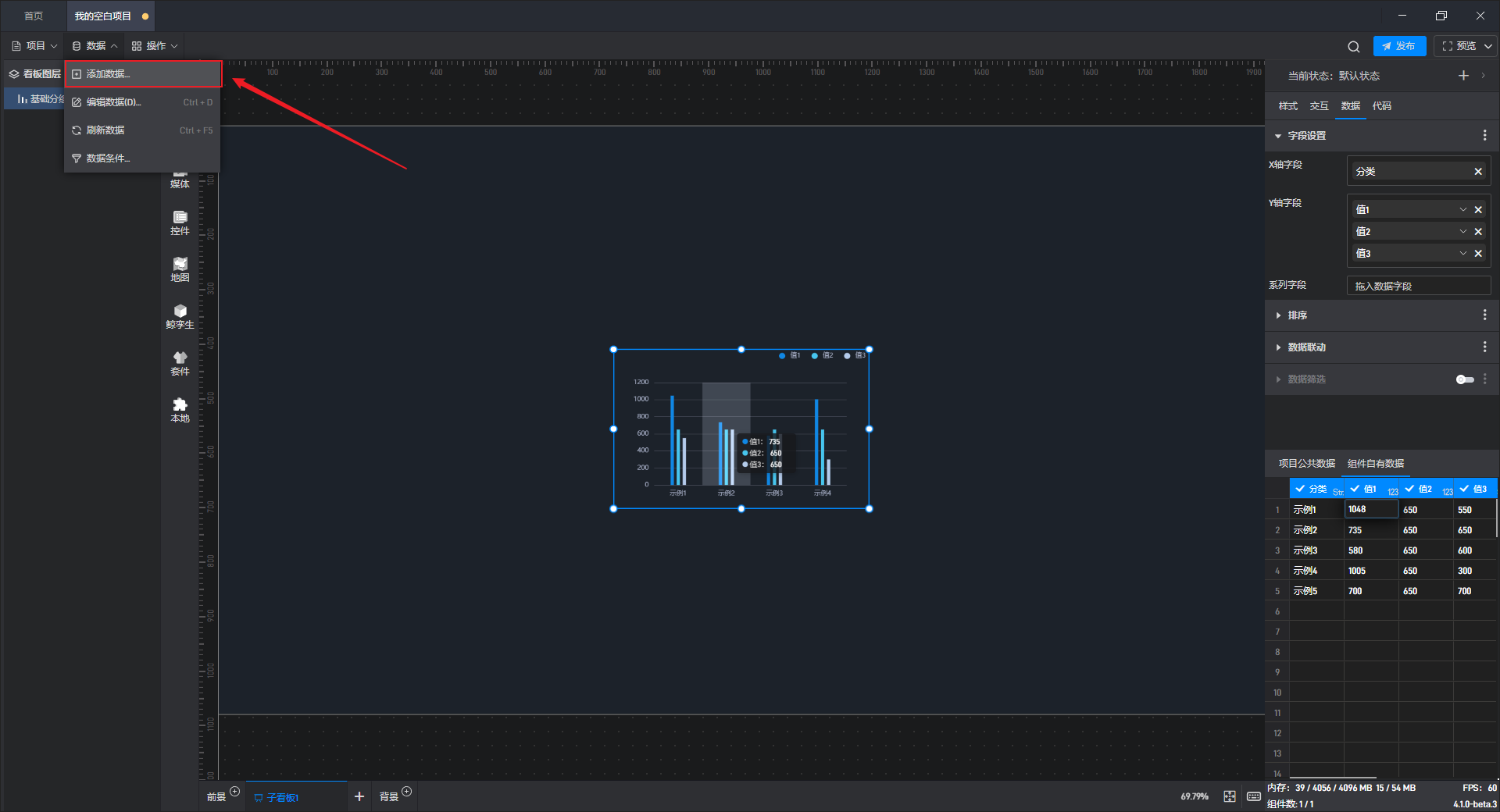Remove 值1 from Y轴字段
Image resolution: width=1500 pixels, height=812 pixels.
(x=1478, y=209)
